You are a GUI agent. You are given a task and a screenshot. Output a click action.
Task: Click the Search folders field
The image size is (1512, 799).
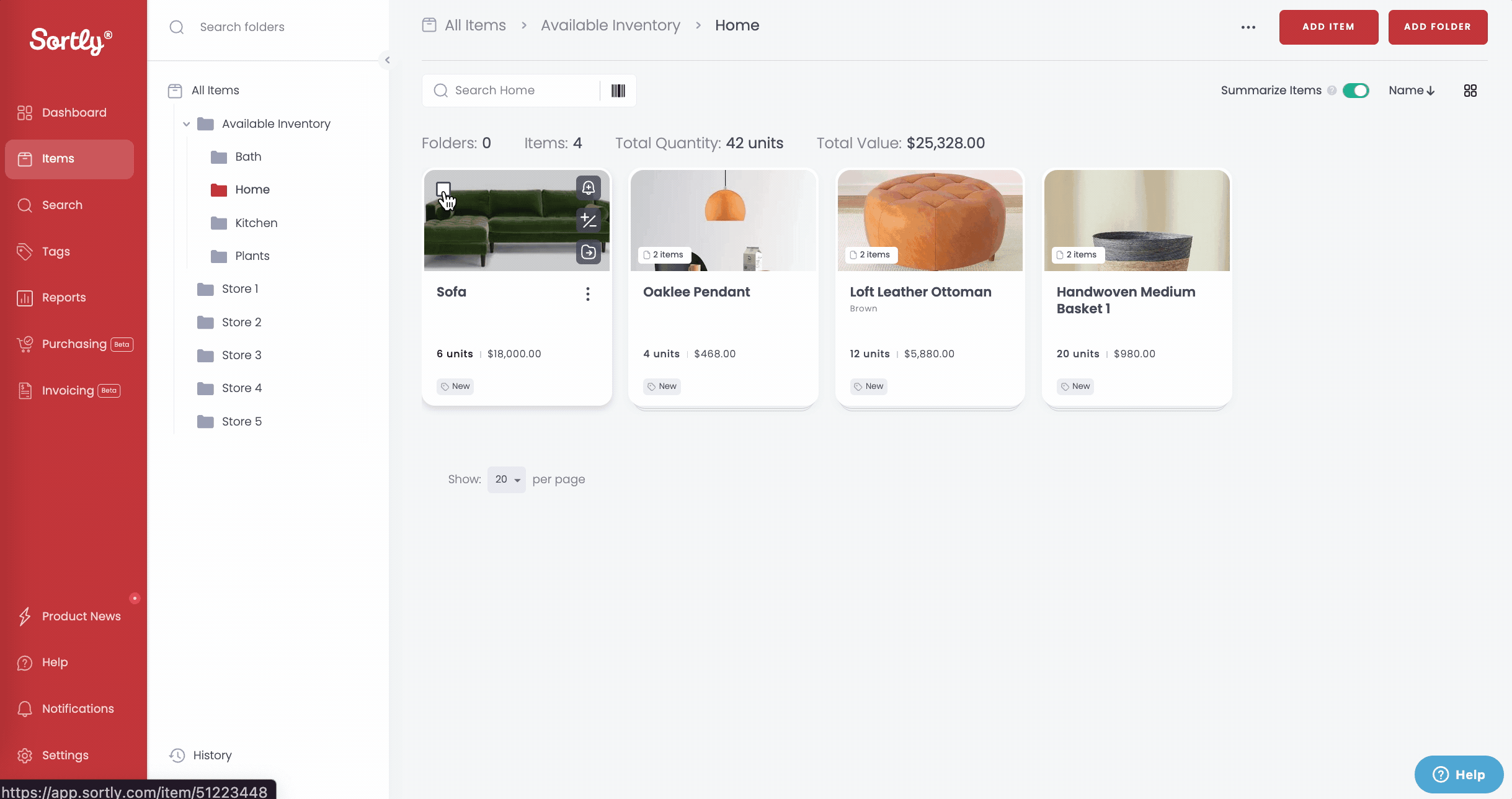pyautogui.click(x=267, y=27)
